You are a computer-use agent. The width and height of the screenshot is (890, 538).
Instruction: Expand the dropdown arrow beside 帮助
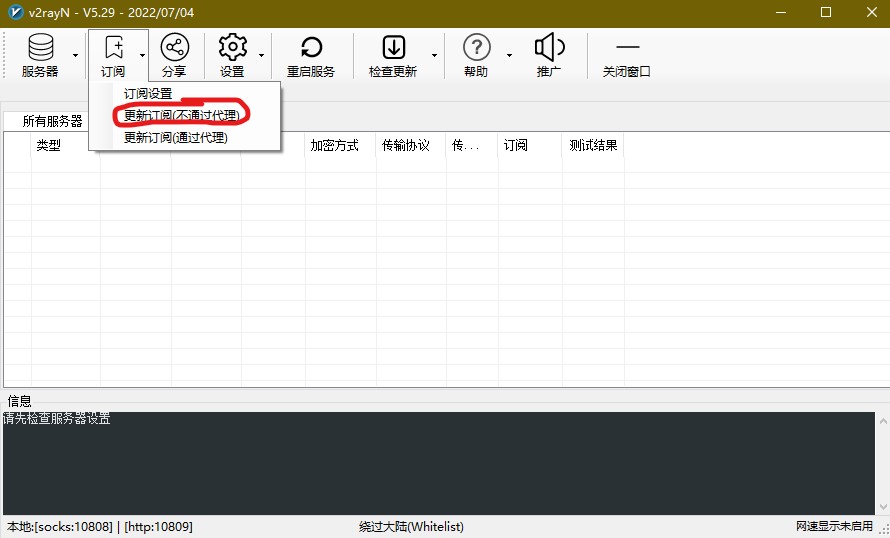[x=509, y=55]
